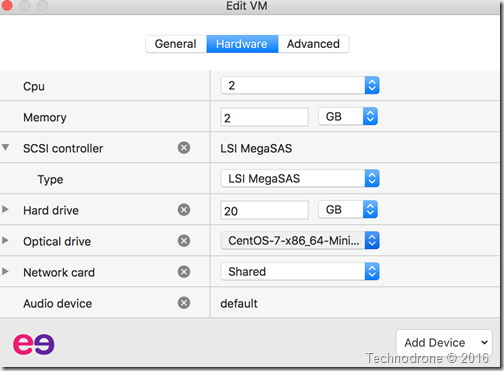Select the Hard drive label

pos(51,210)
